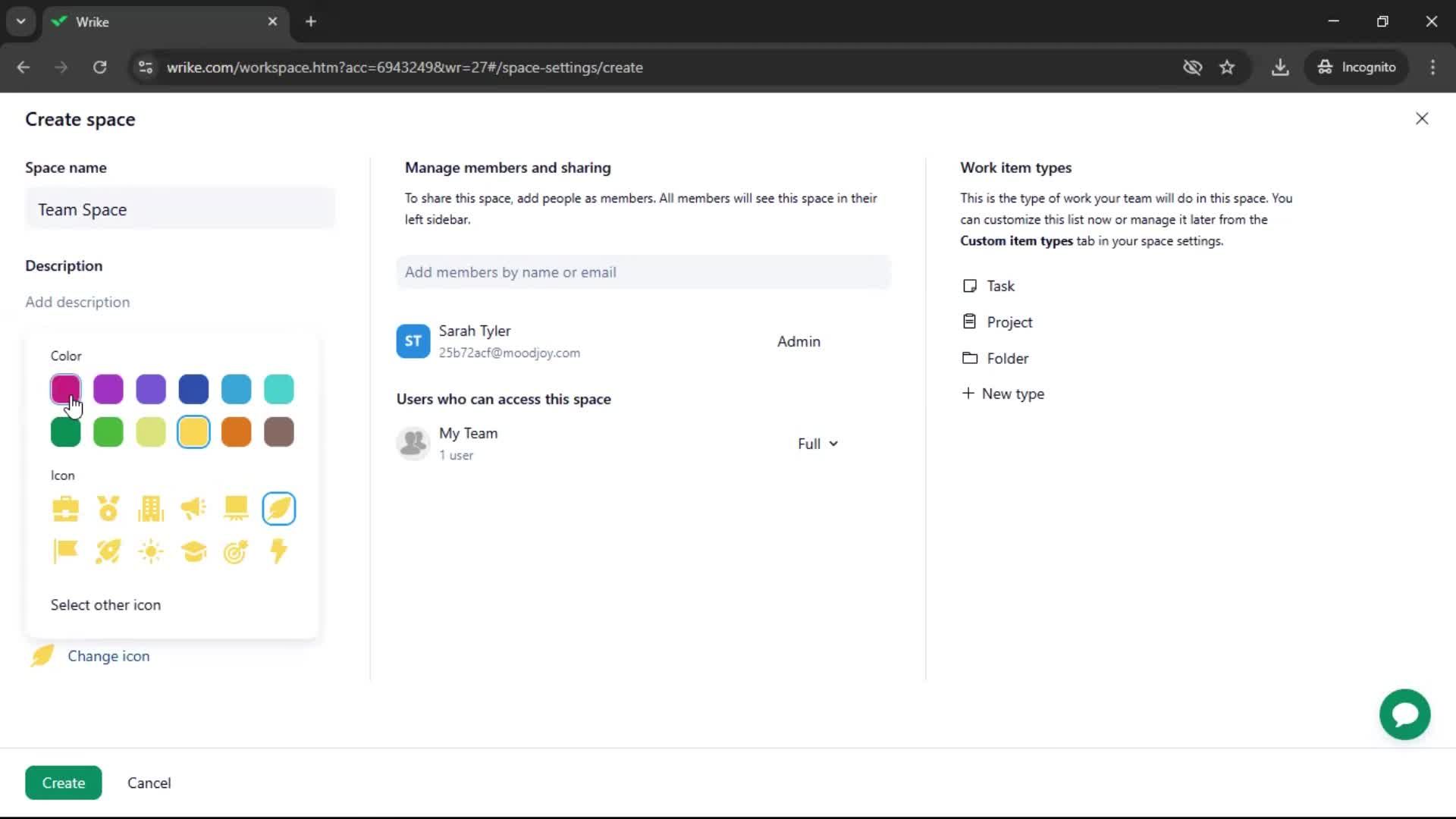Pick the orange color swatch

coord(236,432)
